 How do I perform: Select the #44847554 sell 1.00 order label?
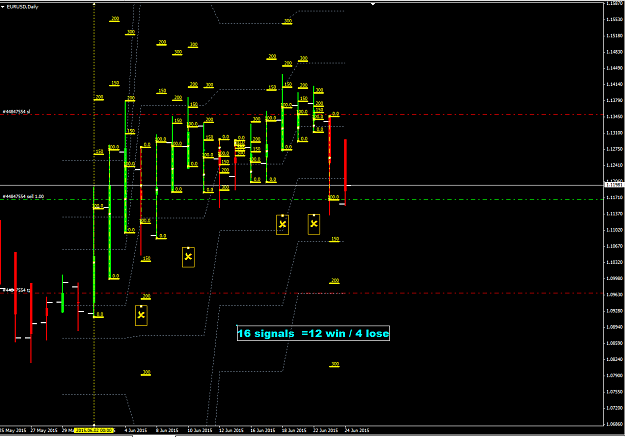click(x=23, y=197)
